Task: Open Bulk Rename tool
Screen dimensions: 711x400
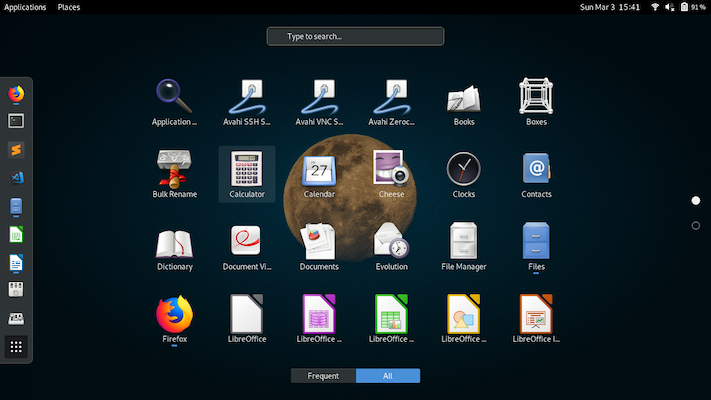Action: (174, 169)
